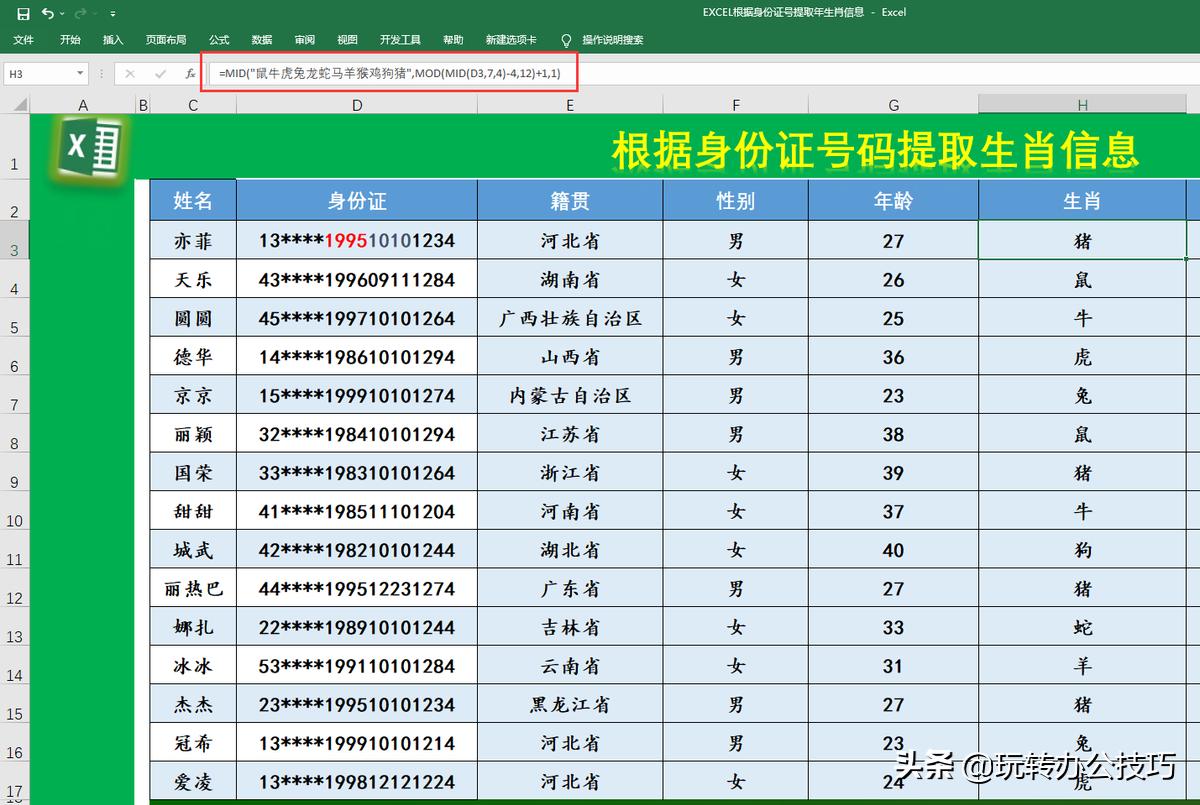Click the Cancel (X) icon beside formula bar

(131, 73)
